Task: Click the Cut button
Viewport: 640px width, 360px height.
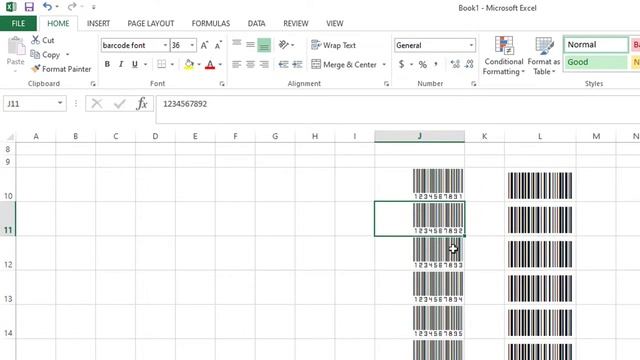Action: (x=43, y=40)
